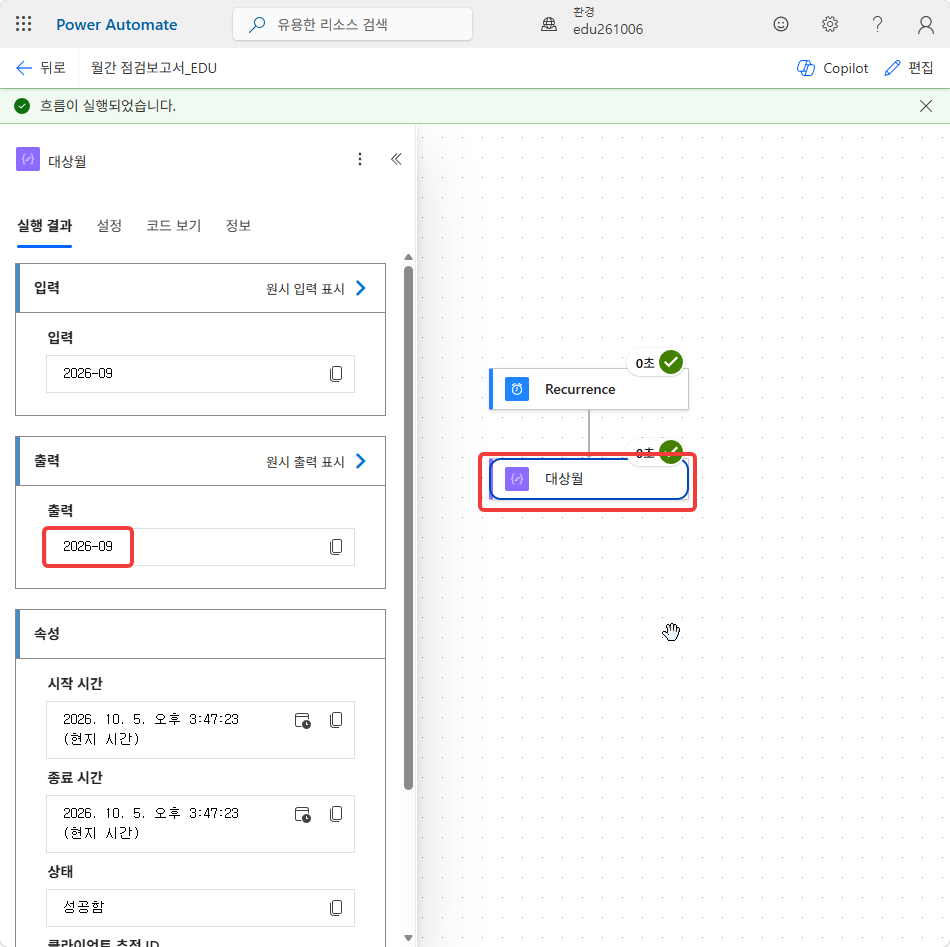Click 원시 입력 표시 link
950x947 pixels.
point(305,289)
